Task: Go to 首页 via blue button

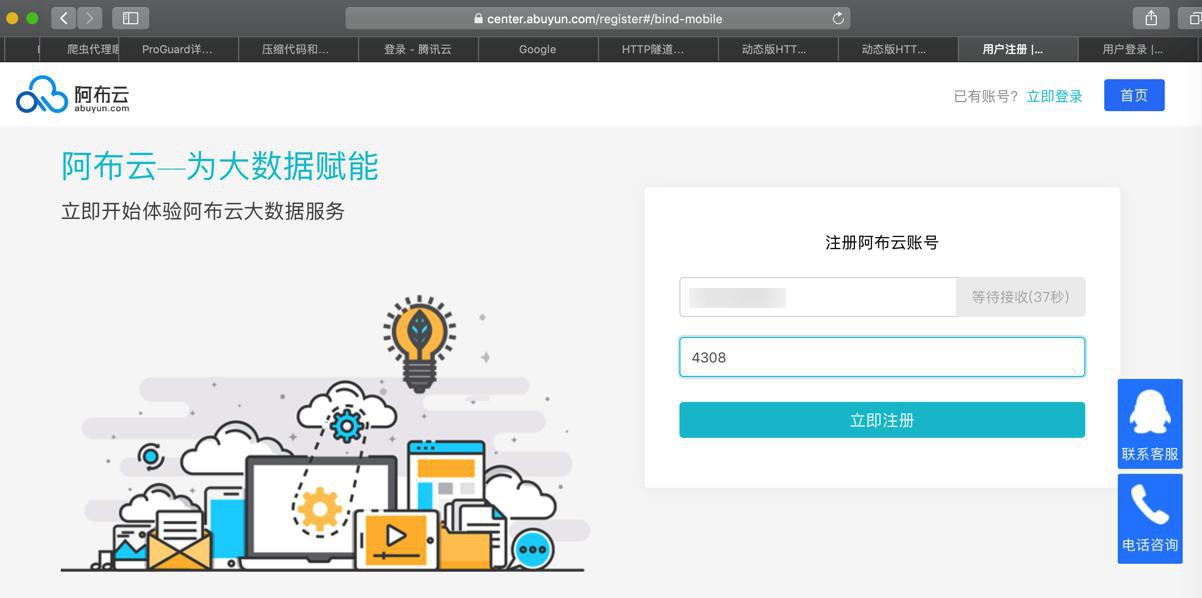Action: tap(1134, 95)
